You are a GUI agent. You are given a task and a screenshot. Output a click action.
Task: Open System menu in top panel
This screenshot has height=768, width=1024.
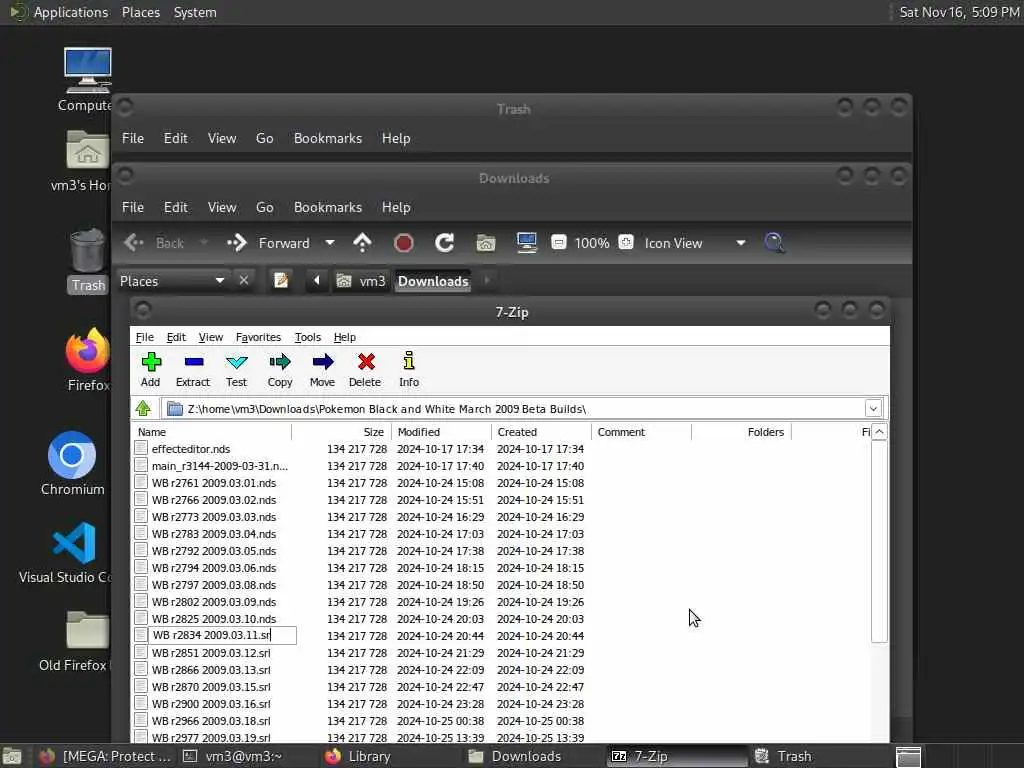[x=195, y=12]
